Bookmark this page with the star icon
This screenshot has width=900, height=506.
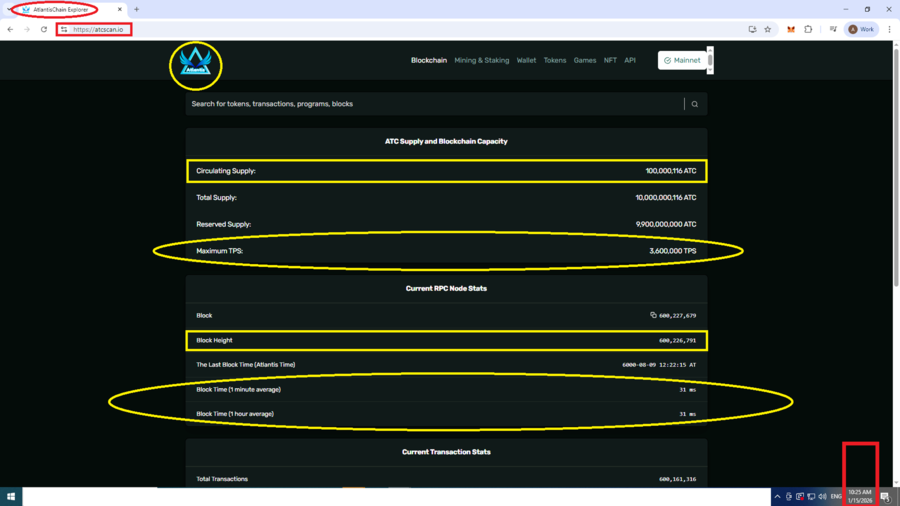click(768, 29)
